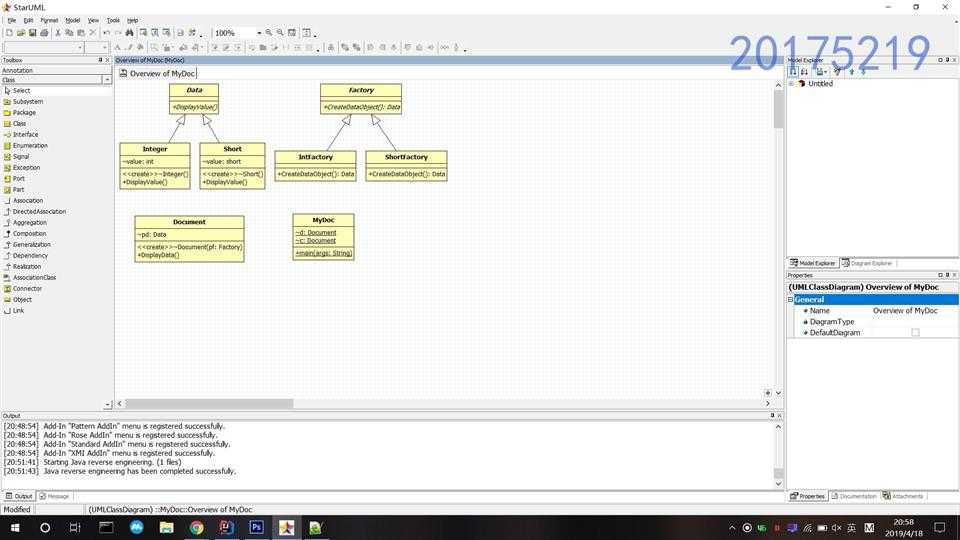Open File Explorer from the taskbar

click(x=167, y=527)
